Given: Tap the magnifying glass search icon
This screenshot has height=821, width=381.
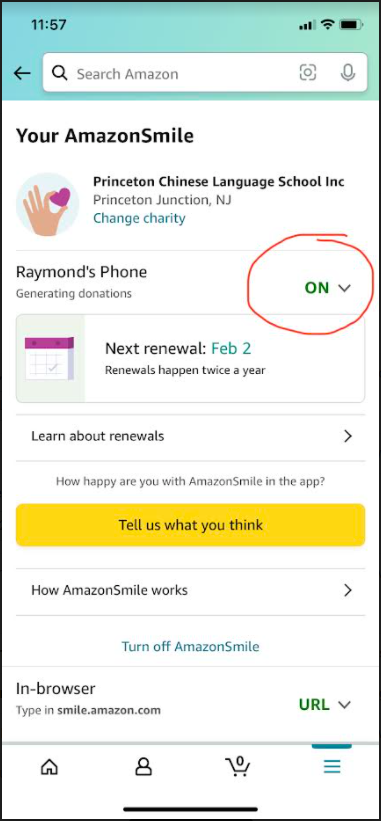Looking at the screenshot, I should pyautogui.click(x=60, y=73).
